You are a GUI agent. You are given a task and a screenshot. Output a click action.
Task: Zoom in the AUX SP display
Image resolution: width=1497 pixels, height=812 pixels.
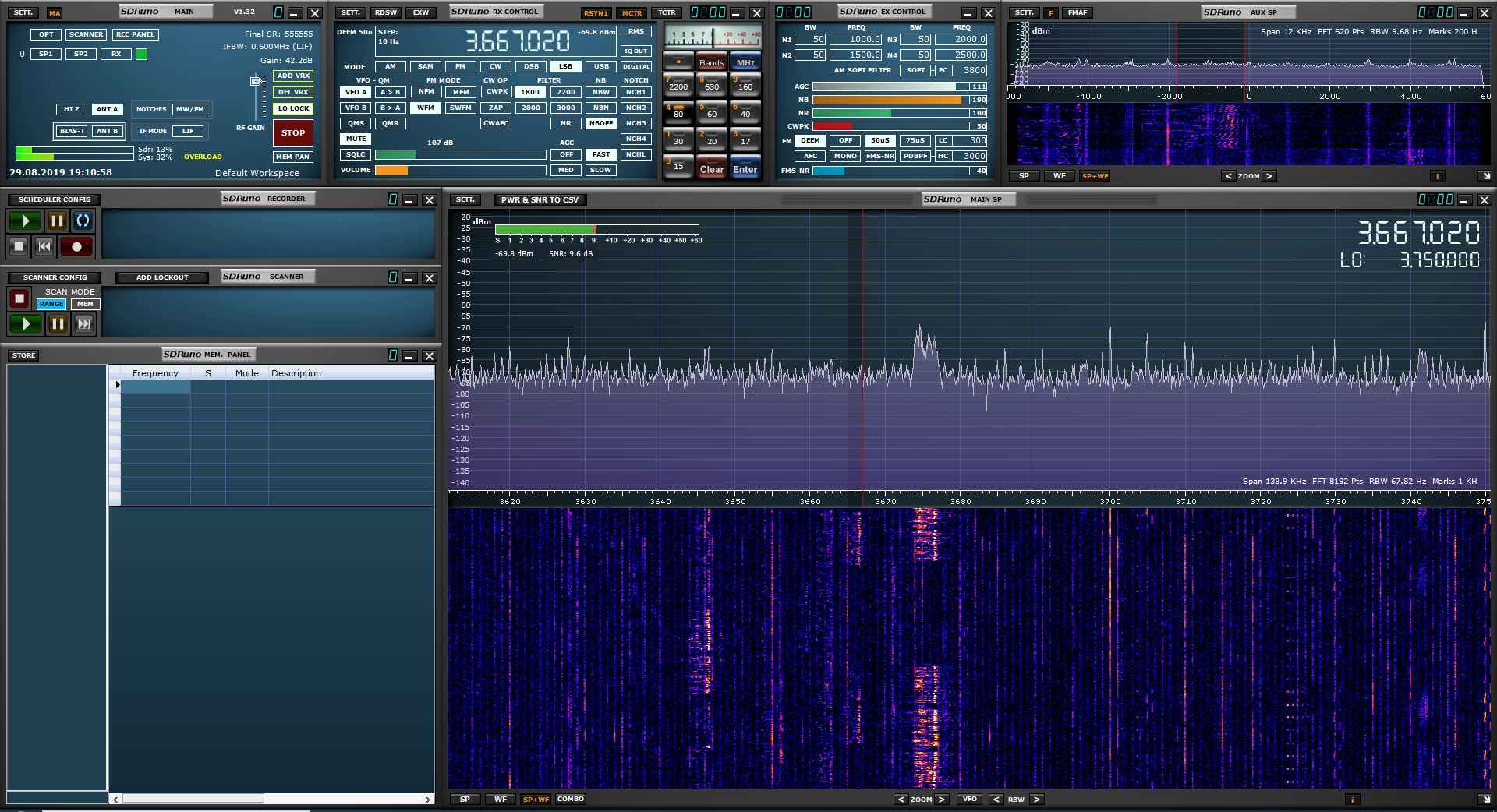point(1269,176)
